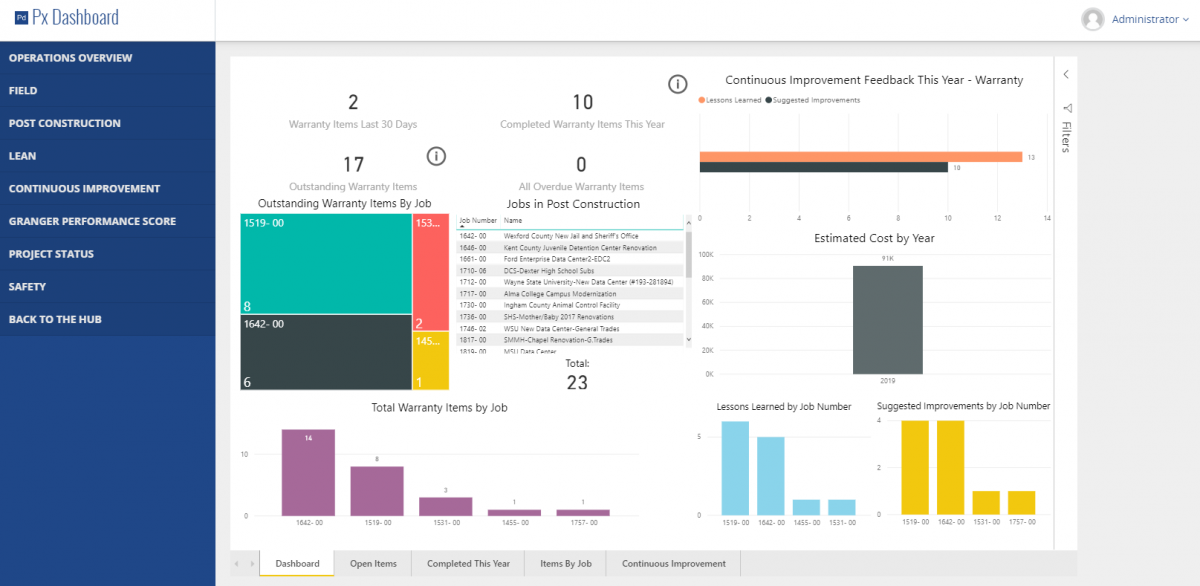
Task: Open info icon near Completed Warranty Items
Action: [678, 84]
